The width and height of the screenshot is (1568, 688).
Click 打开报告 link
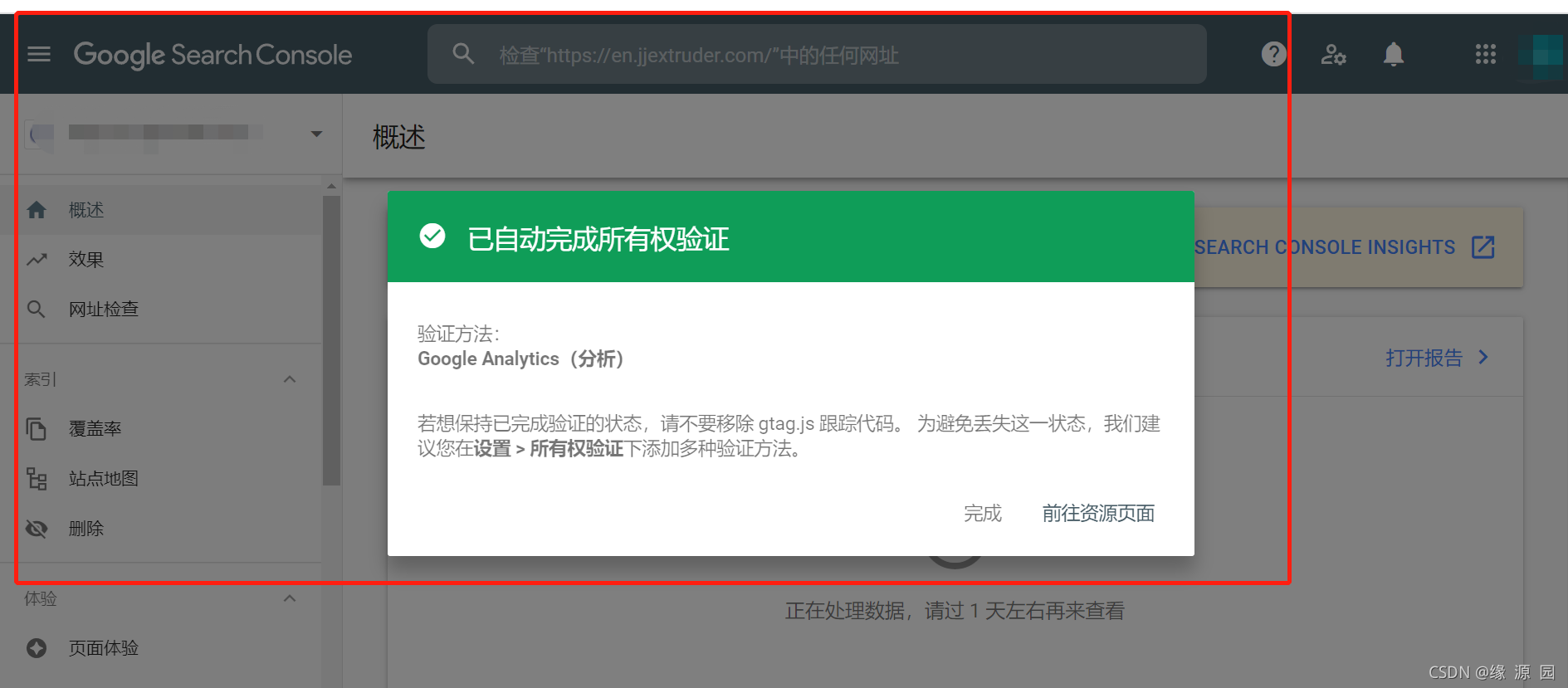1424,358
